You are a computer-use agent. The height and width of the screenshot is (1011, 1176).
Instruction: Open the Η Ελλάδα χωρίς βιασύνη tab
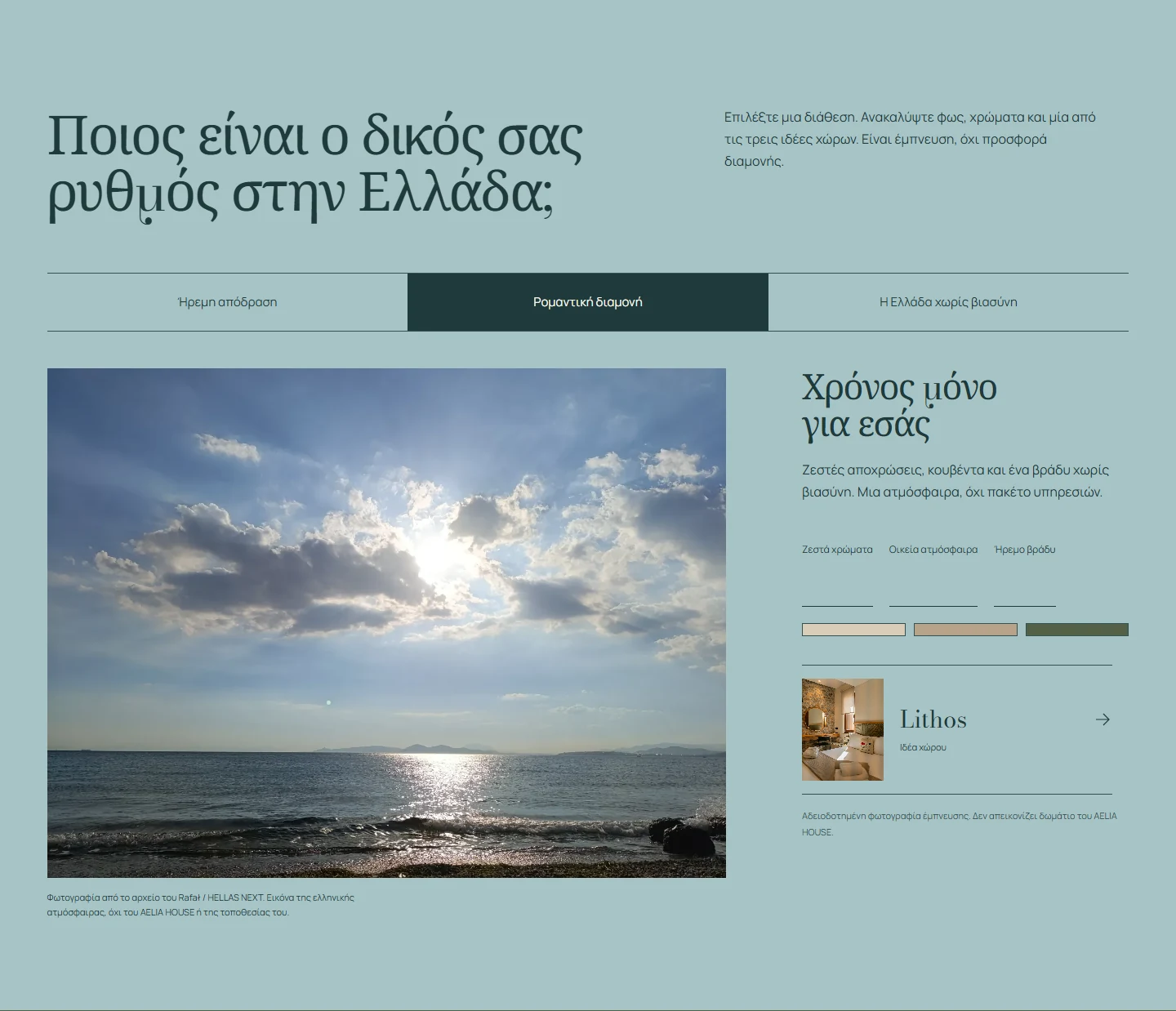tap(948, 302)
